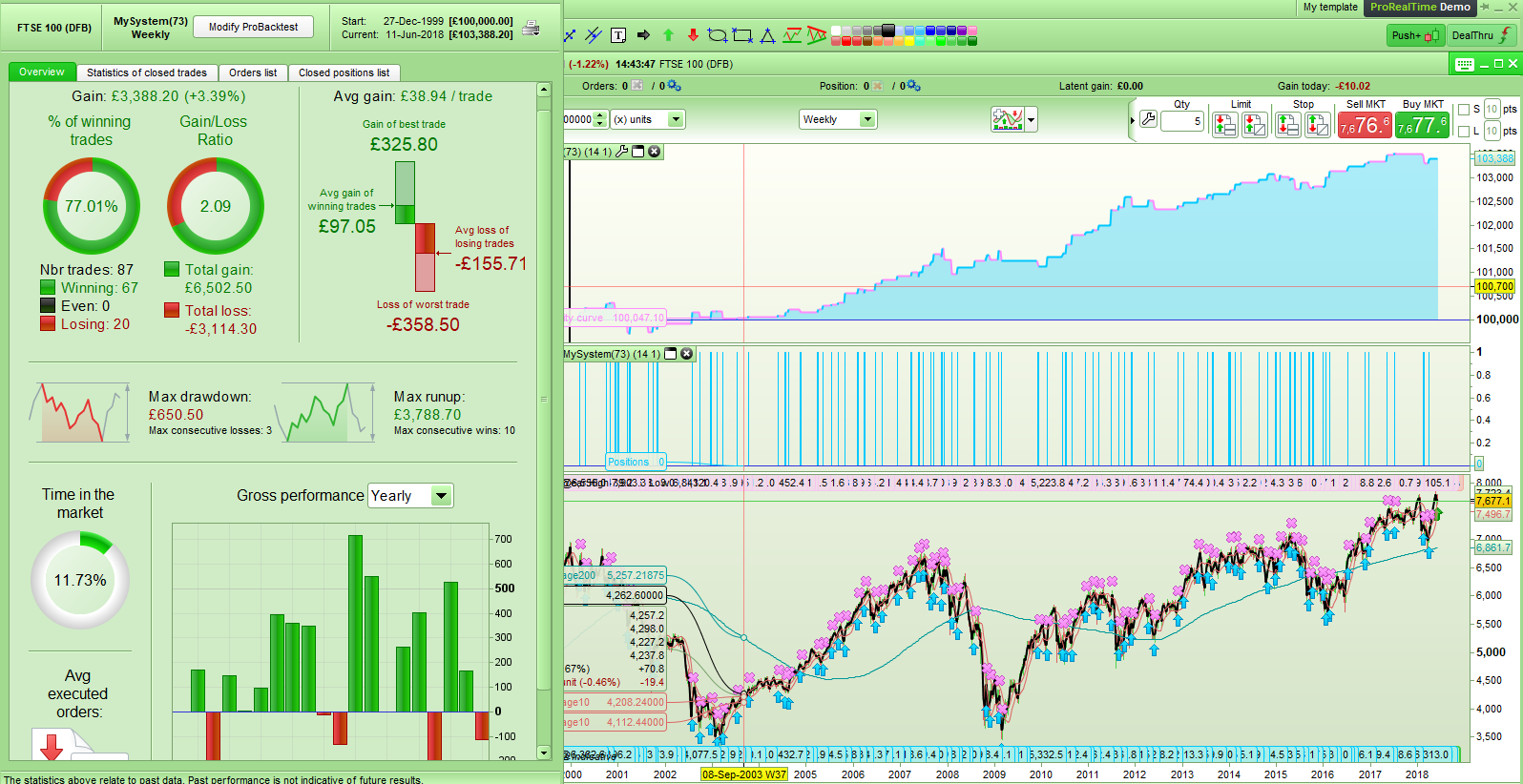Open position settings gear icon
The width and height of the screenshot is (1523, 784).
[914, 86]
